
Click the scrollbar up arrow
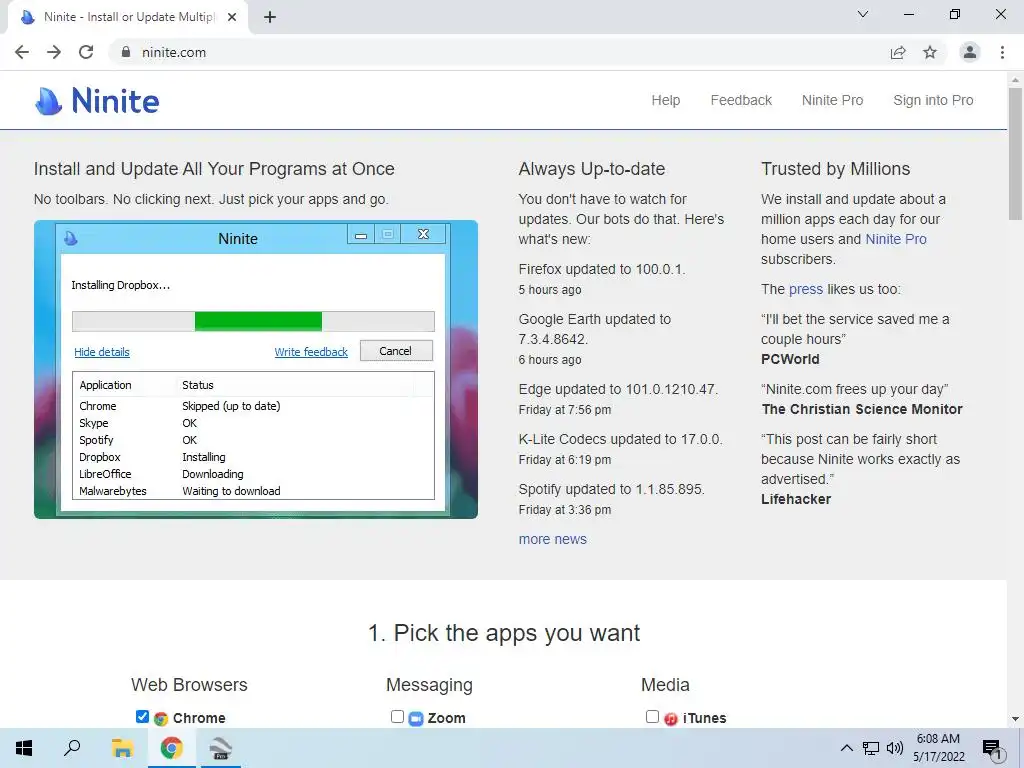point(1015,80)
